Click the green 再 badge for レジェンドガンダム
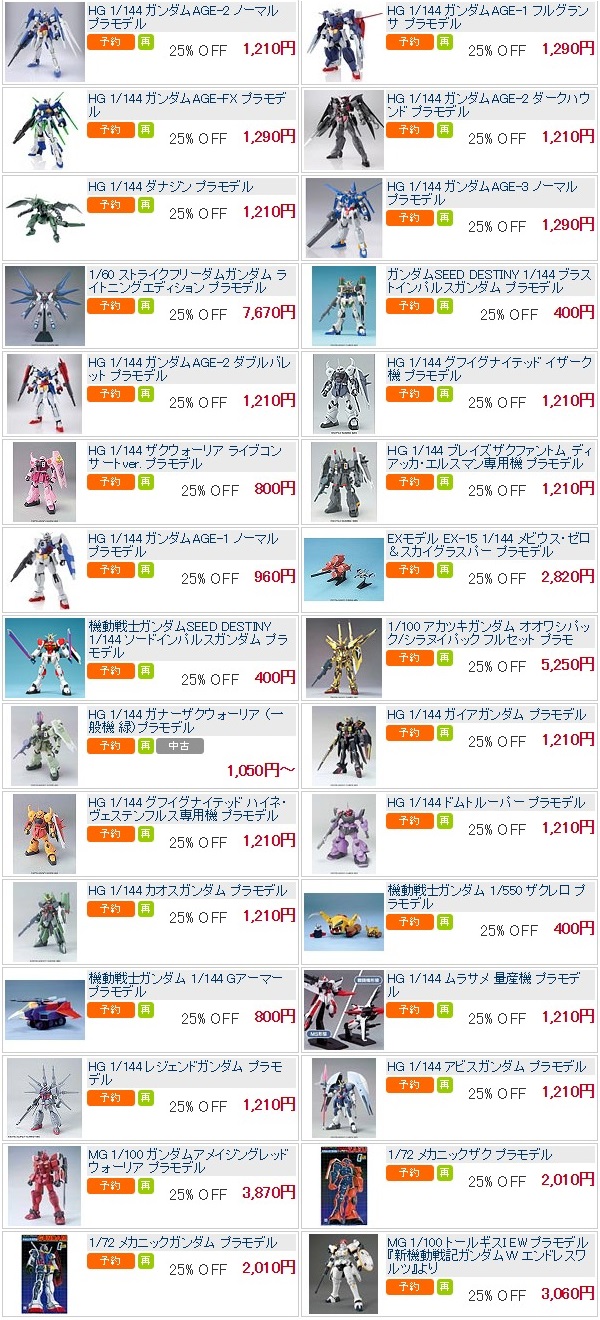Screen dimensions: 600x1320 (x=146, y=1098)
